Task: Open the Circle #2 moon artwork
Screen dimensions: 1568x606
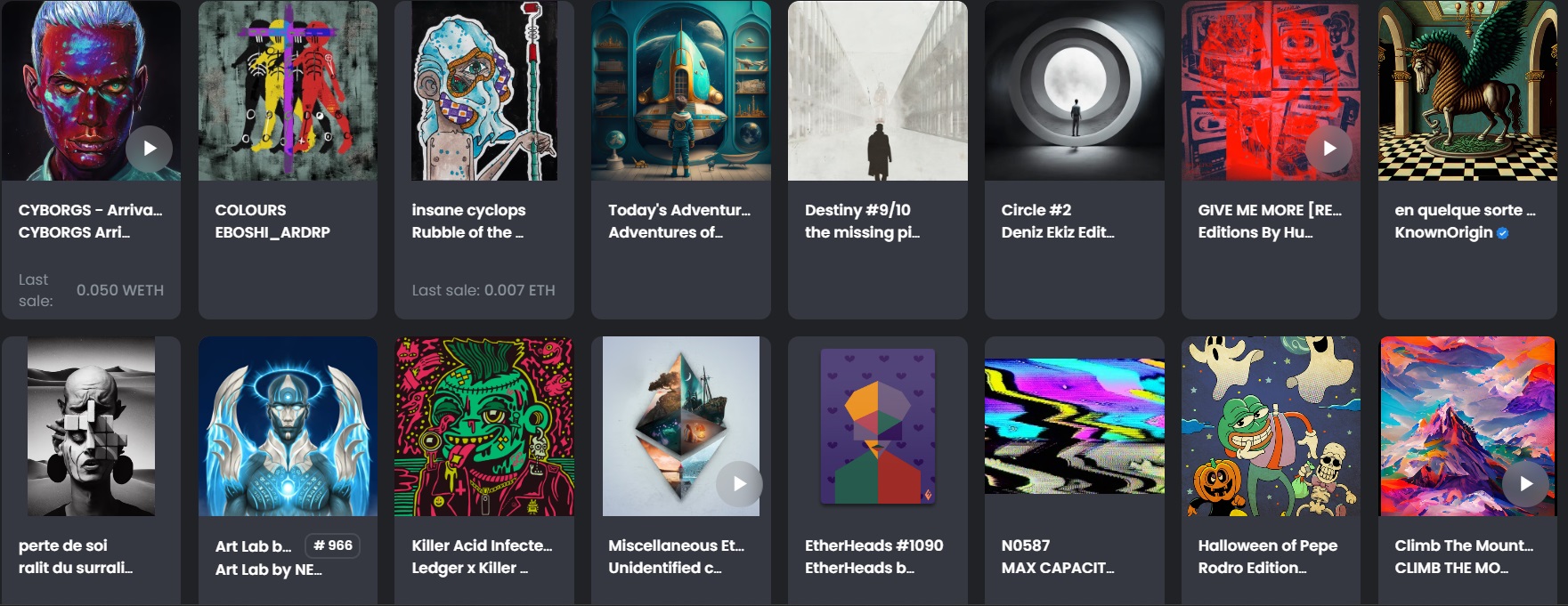Action: pyautogui.click(x=1075, y=91)
